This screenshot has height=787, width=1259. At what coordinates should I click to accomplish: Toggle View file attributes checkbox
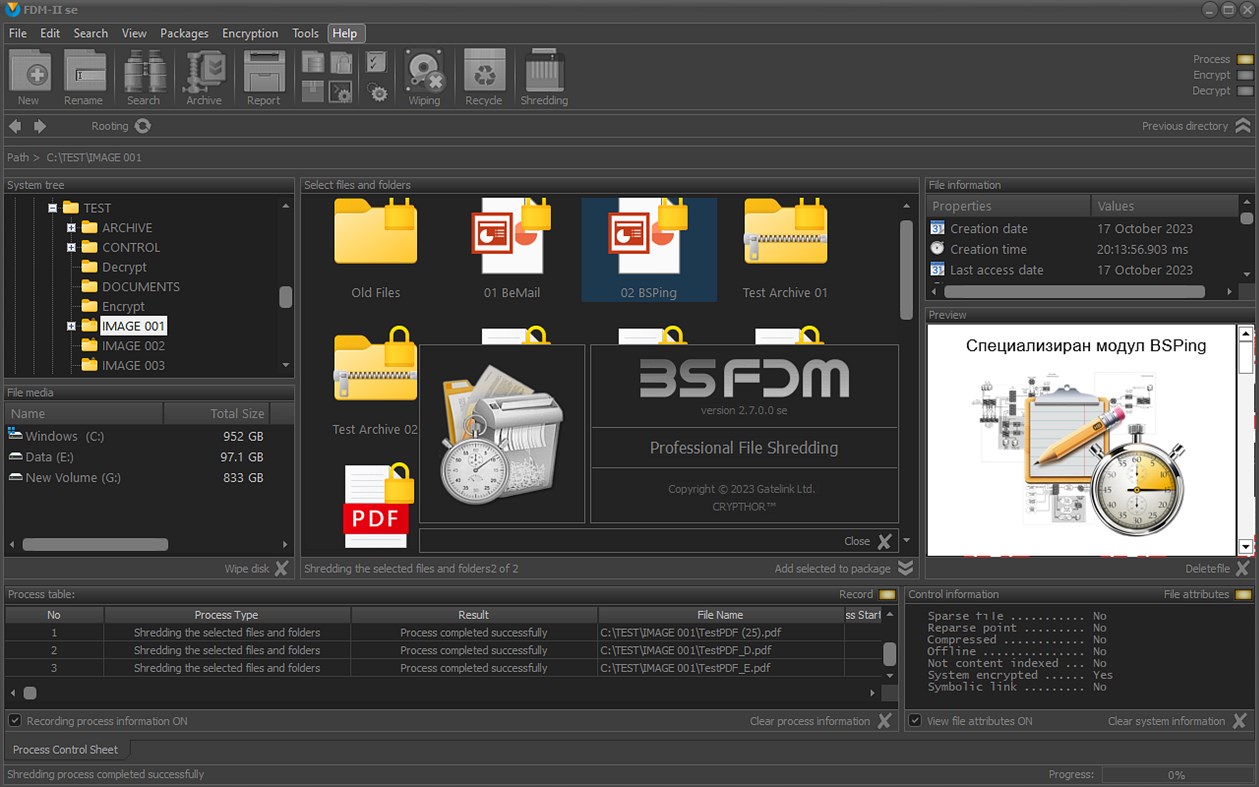tap(915, 721)
